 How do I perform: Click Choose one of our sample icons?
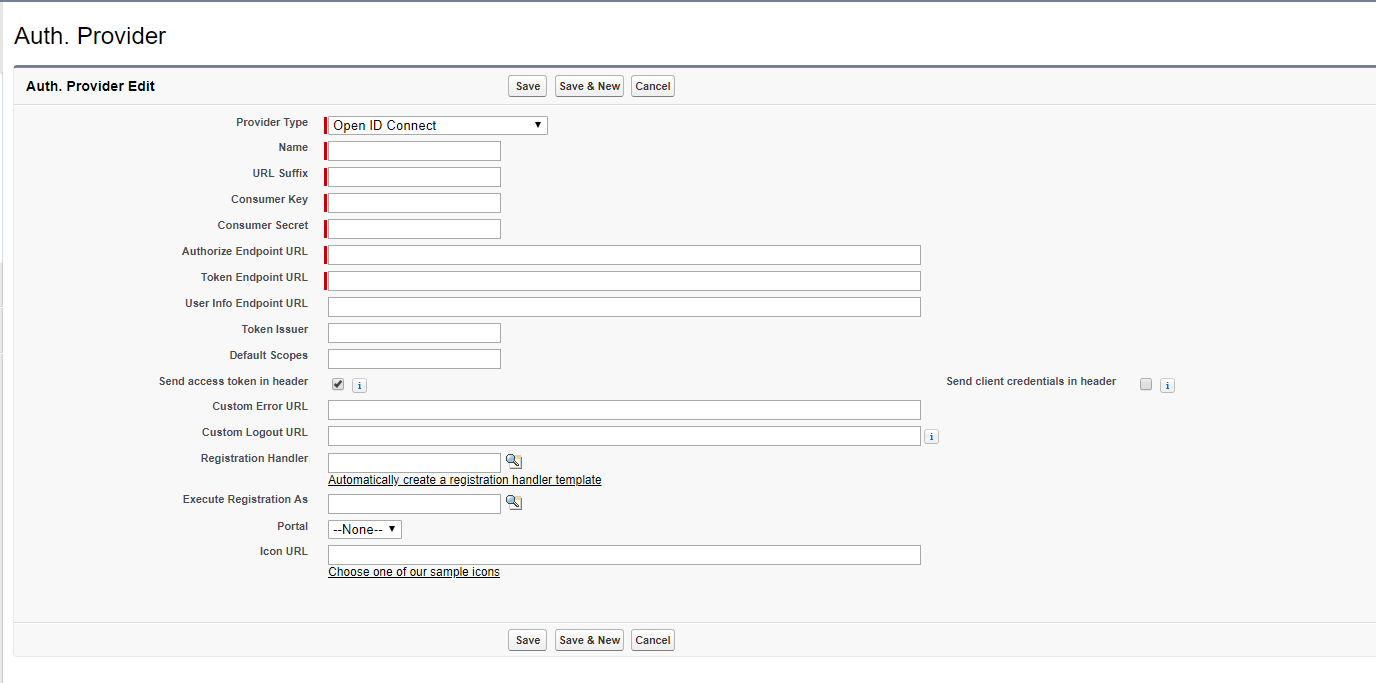coord(413,571)
